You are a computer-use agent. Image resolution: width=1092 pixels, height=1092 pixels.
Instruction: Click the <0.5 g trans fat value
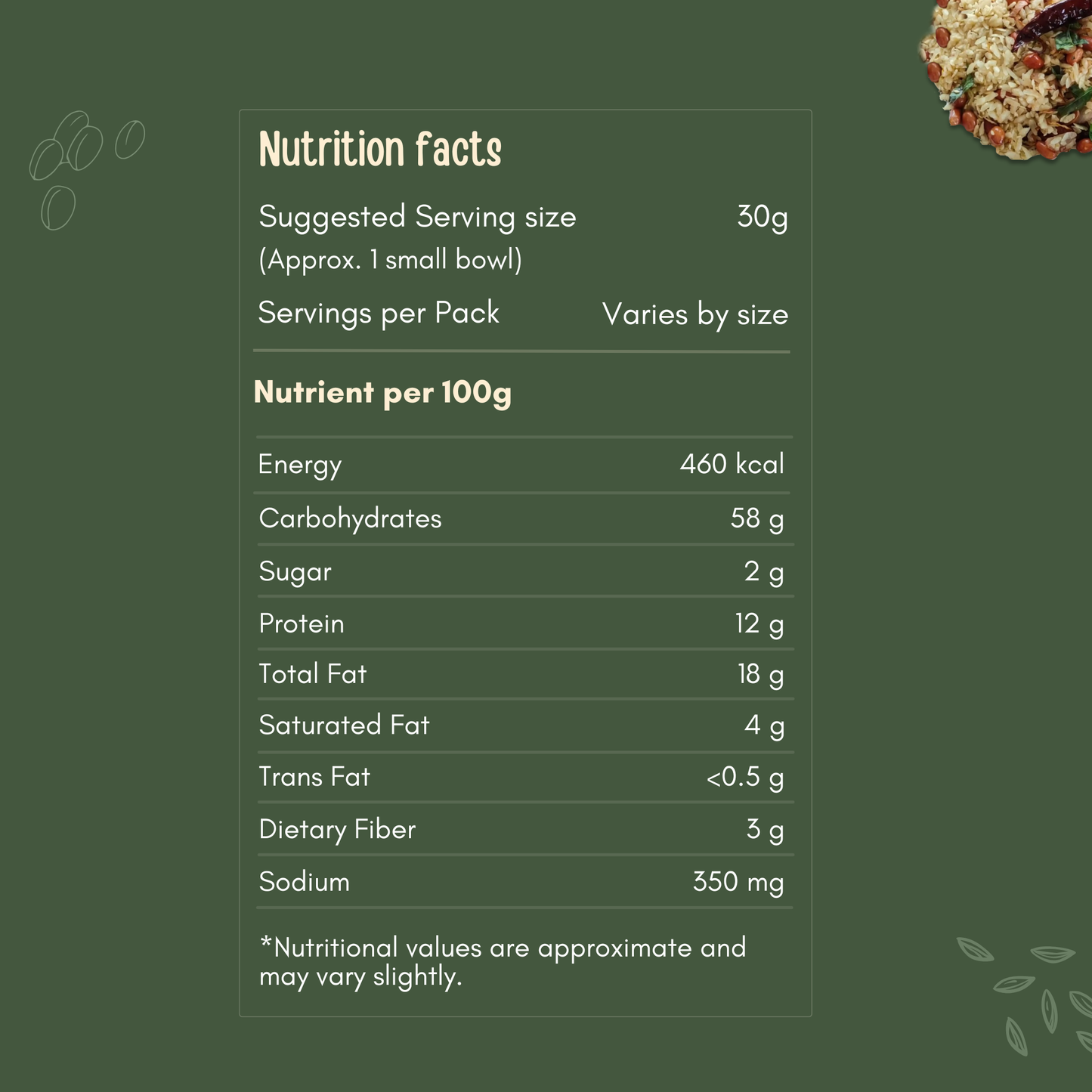(744, 778)
